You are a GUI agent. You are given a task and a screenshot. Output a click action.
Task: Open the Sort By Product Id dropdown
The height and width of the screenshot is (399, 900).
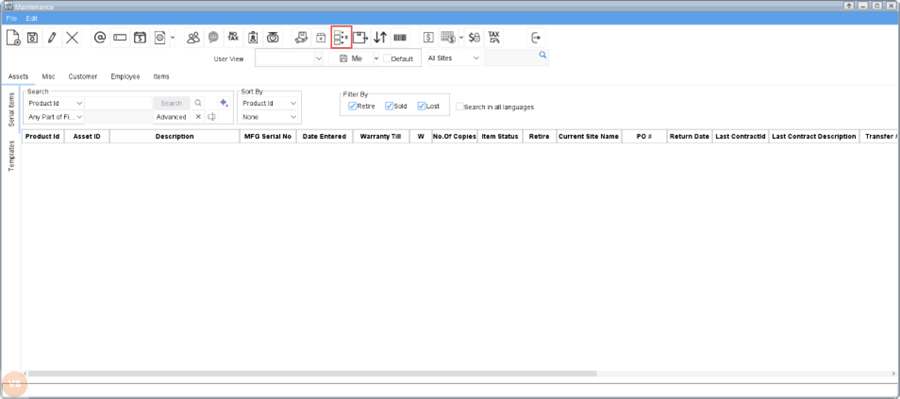point(269,103)
